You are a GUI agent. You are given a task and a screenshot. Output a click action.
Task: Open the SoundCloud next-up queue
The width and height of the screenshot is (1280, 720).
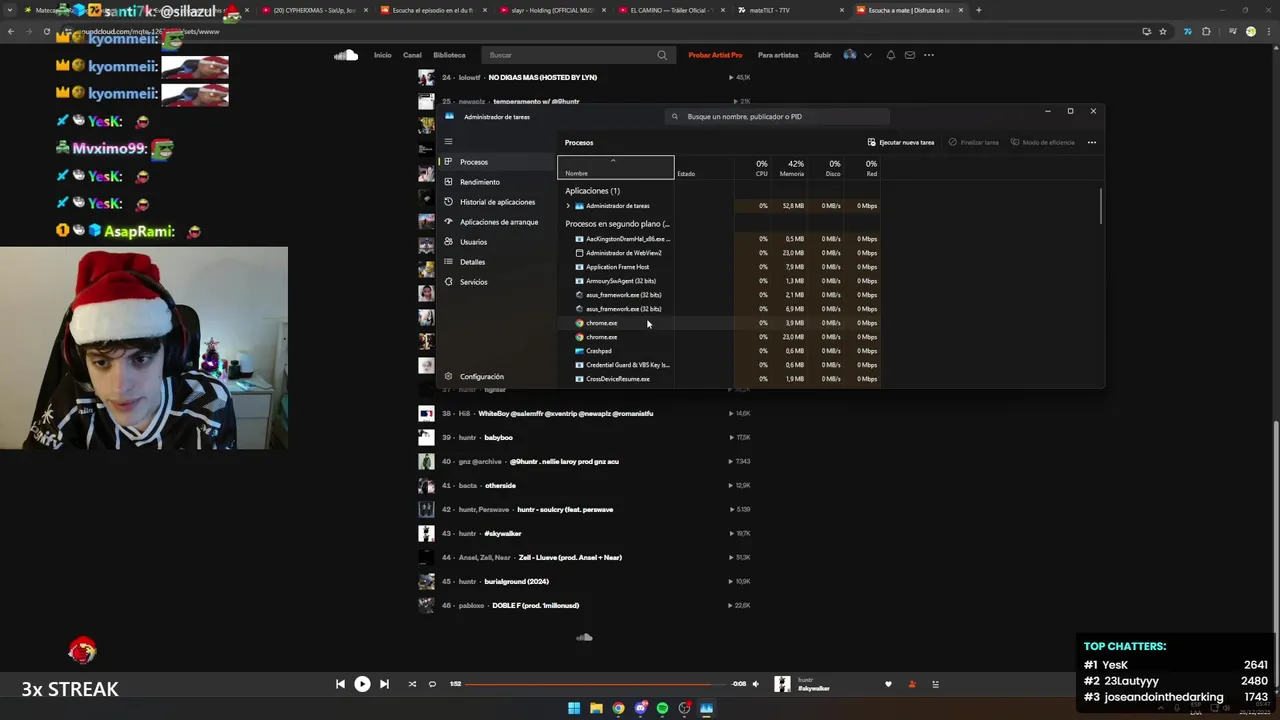click(936, 684)
